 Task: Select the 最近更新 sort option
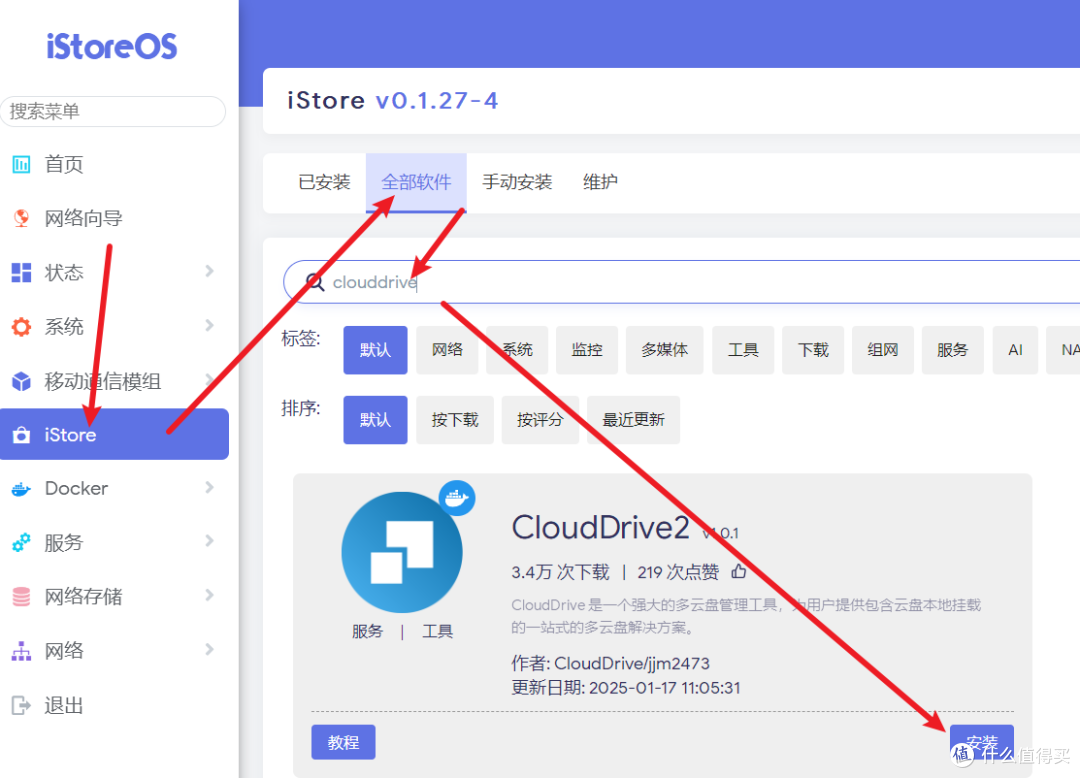633,420
